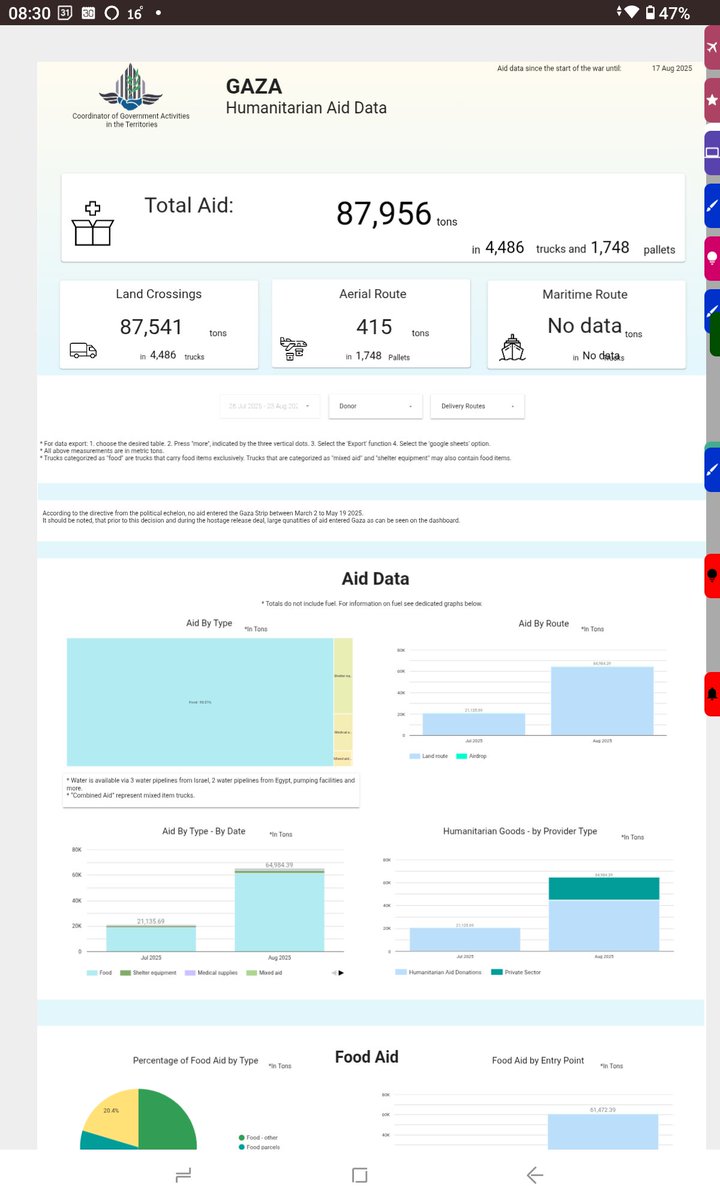Click the Humanitarian Aid Data subtitle
720x1200 pixels.
pyautogui.click(x=306, y=108)
